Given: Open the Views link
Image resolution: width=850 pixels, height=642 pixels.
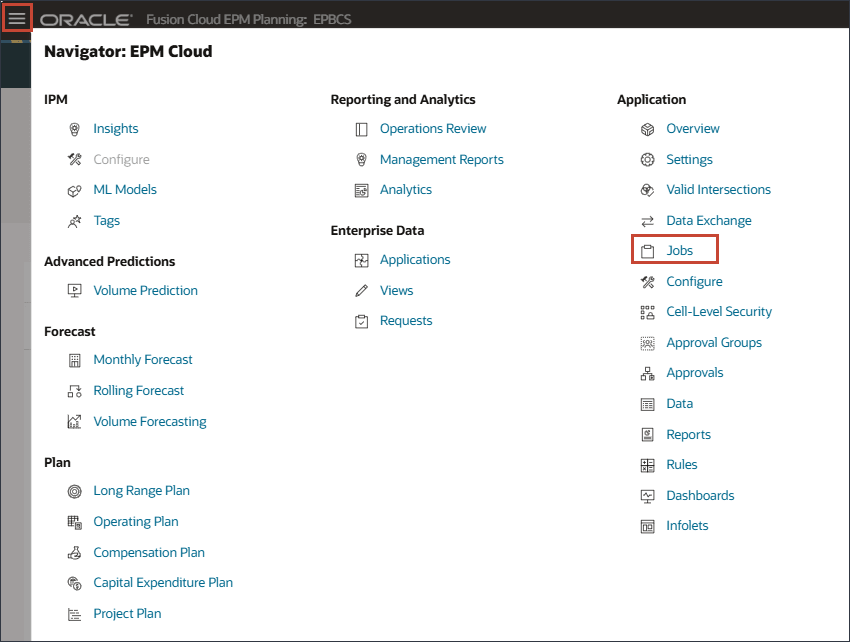Looking at the screenshot, I should click(396, 291).
